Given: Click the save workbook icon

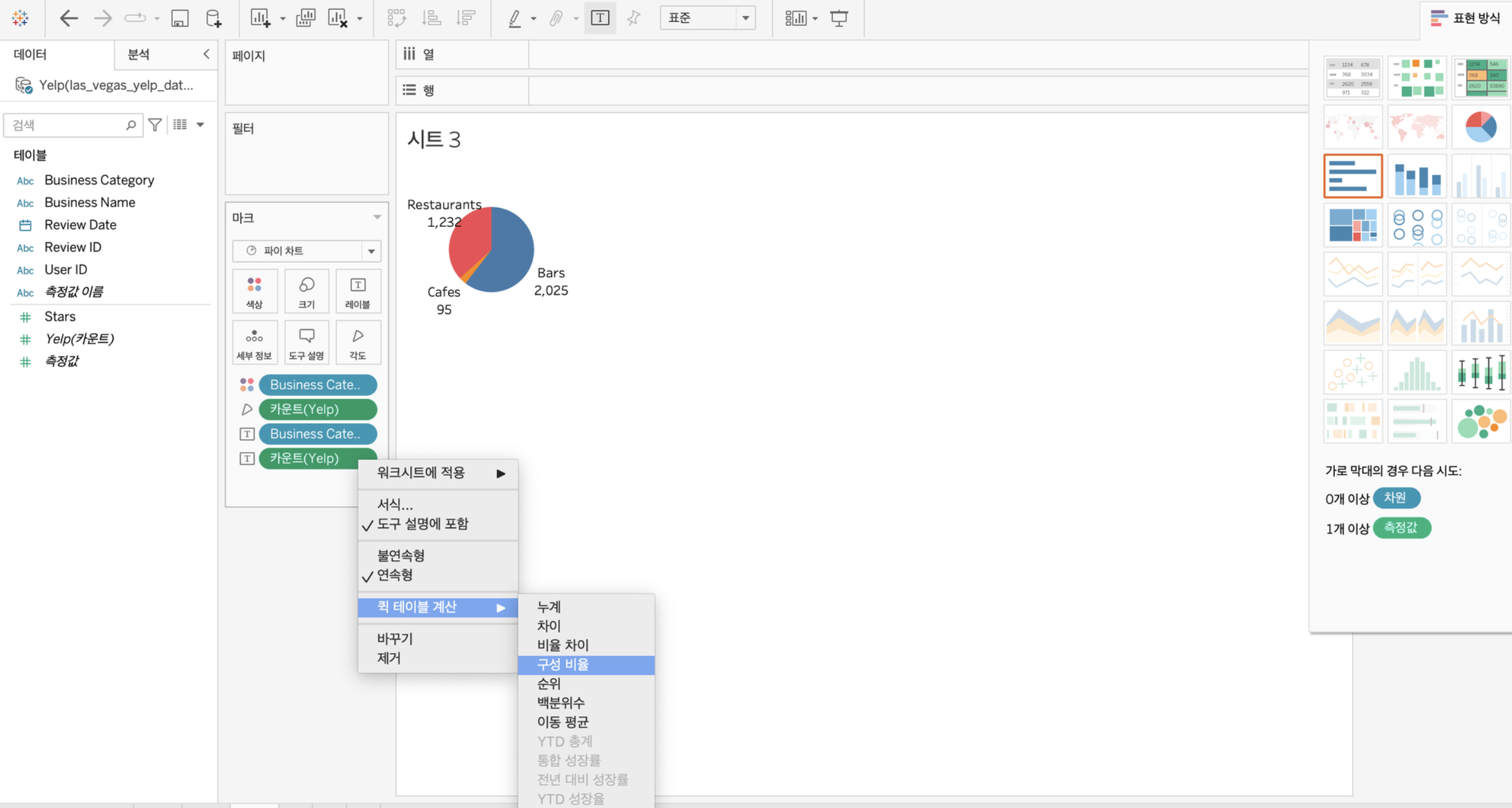Looking at the screenshot, I should coord(180,18).
